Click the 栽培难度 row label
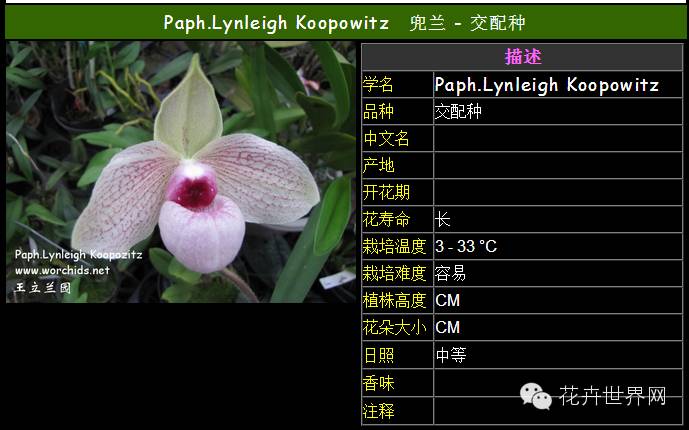Viewport: 689px width, 430px height. point(394,273)
